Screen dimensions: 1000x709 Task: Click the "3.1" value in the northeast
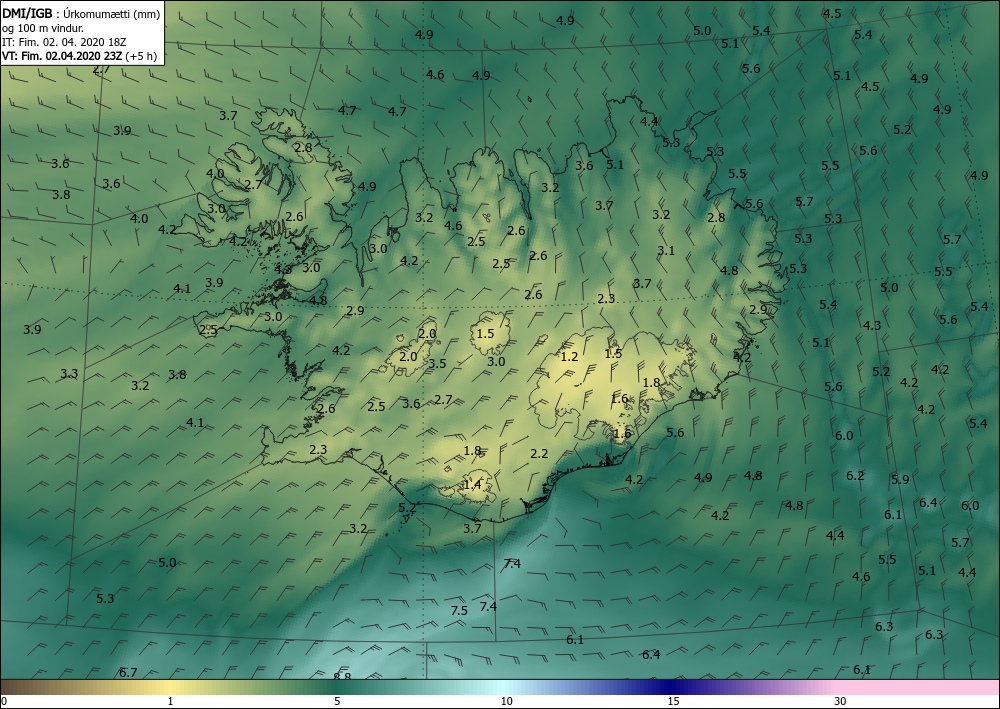coord(666,250)
